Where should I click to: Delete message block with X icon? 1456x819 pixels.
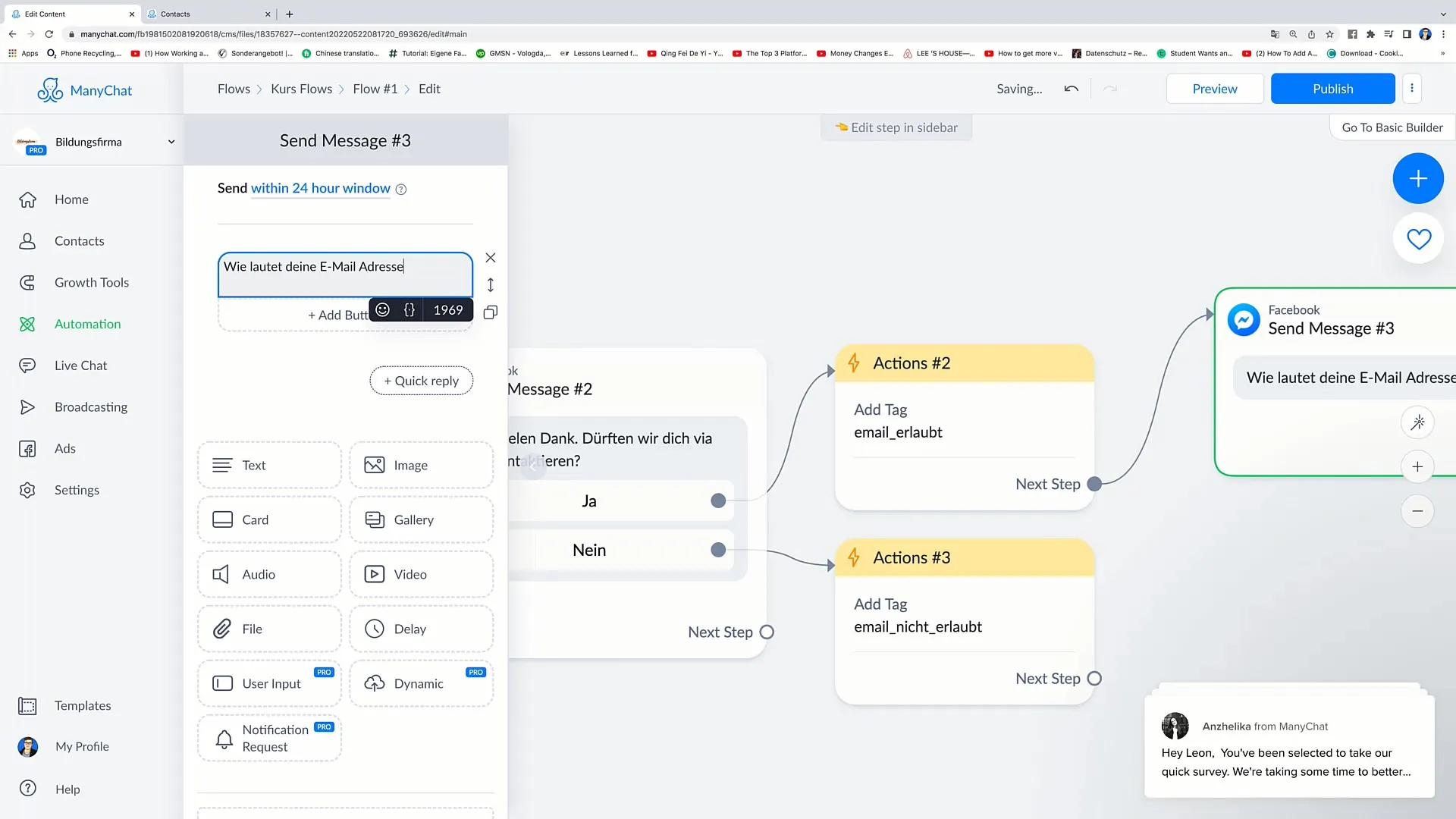coord(491,258)
